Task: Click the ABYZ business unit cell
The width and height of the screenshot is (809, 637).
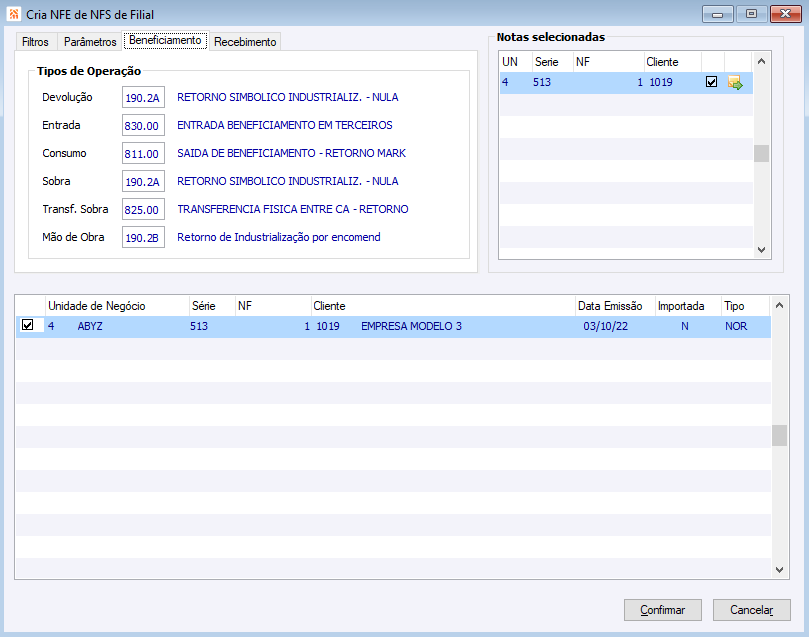Action: coord(90,326)
